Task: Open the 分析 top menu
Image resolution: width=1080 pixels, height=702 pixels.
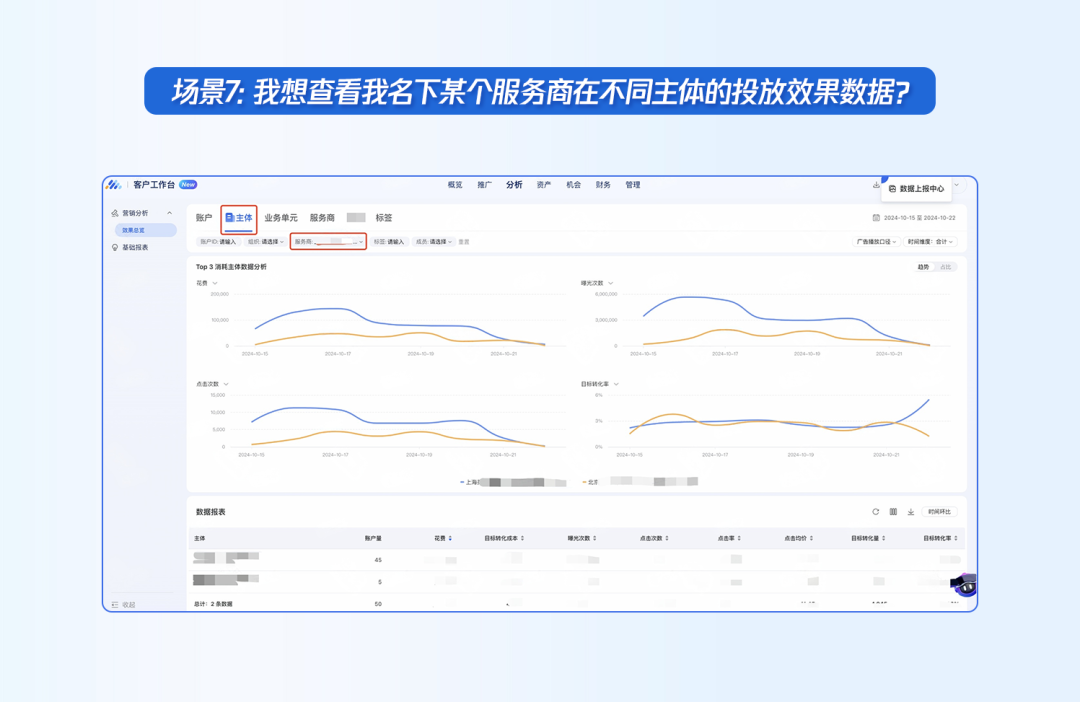Action: tap(515, 185)
